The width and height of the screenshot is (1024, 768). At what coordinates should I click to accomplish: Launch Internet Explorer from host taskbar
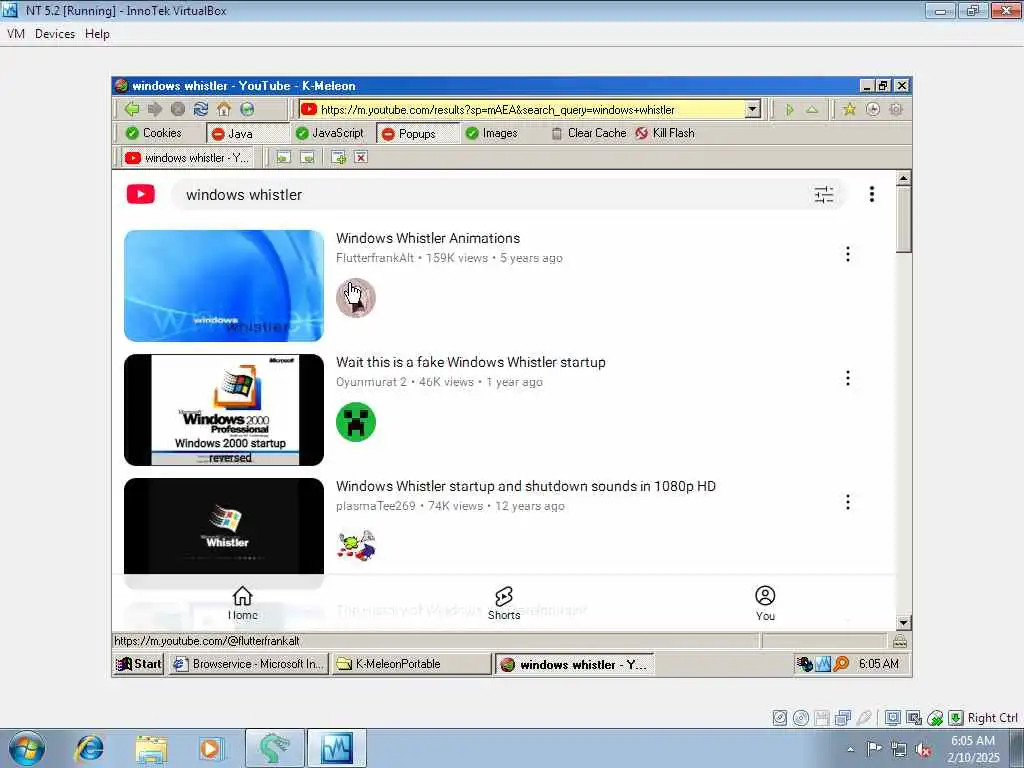[x=89, y=748]
